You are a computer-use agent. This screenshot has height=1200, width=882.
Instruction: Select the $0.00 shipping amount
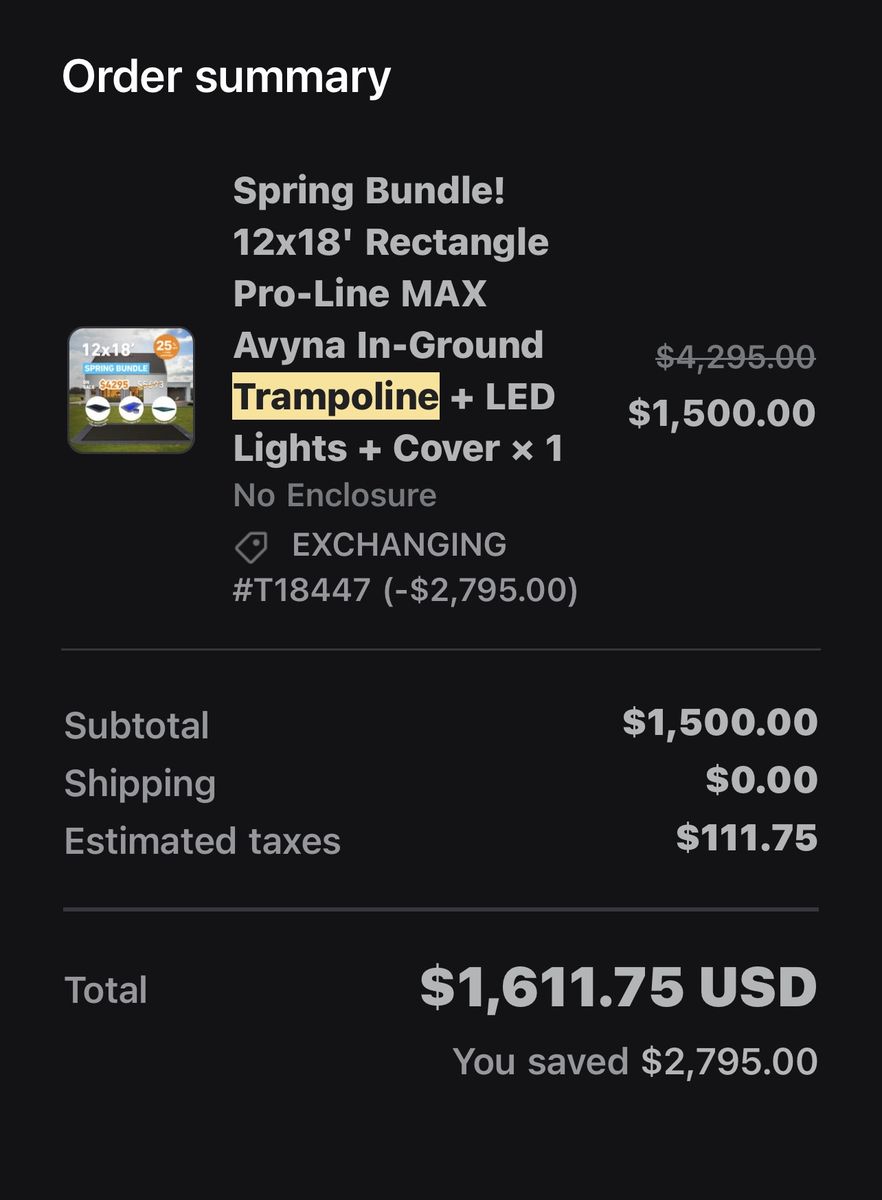pos(762,780)
